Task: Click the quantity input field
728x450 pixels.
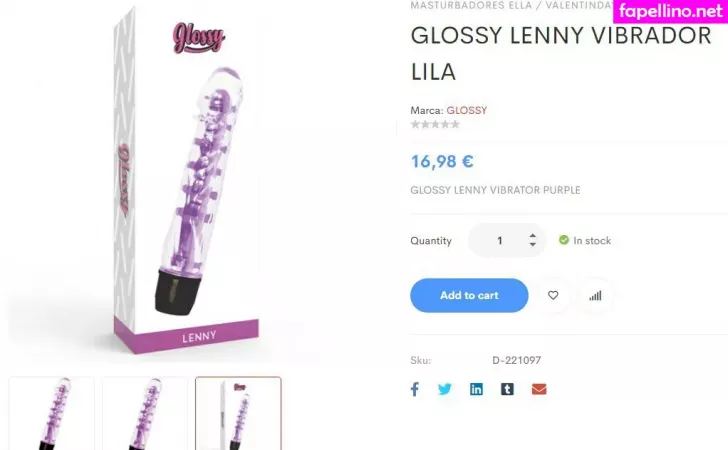Action: 500,241
